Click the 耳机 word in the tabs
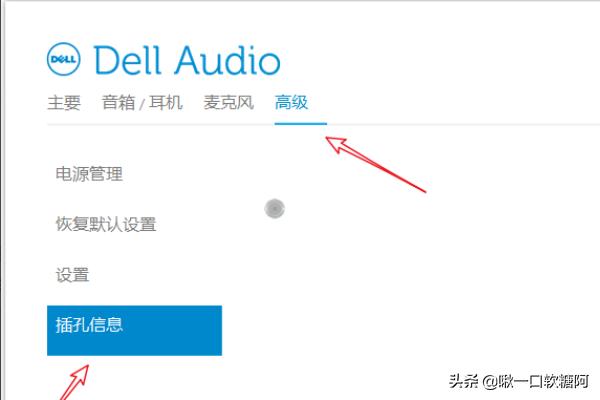The image size is (600, 400). tap(166, 103)
